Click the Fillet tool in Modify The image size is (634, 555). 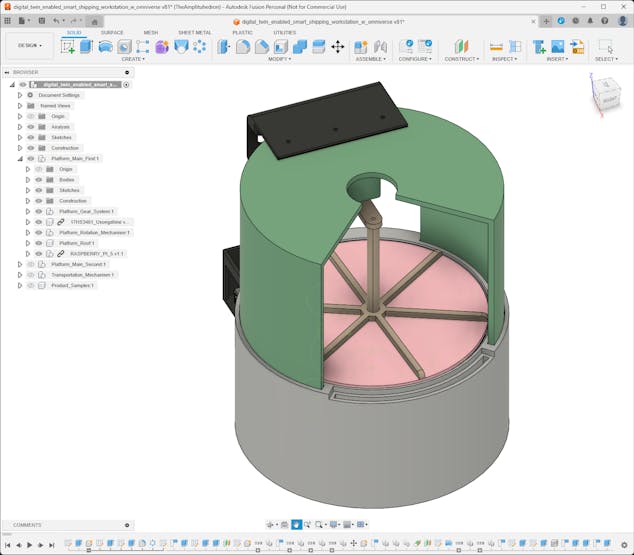pos(243,46)
